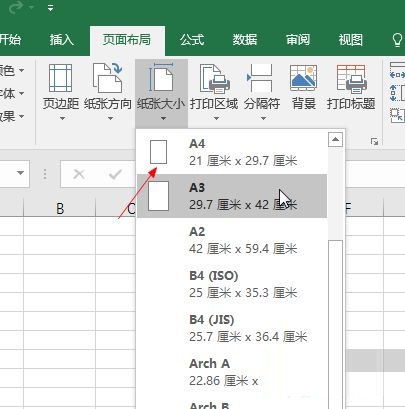Switch to the 插入 Insert tab
This screenshot has height=409, width=405.
pos(61,40)
